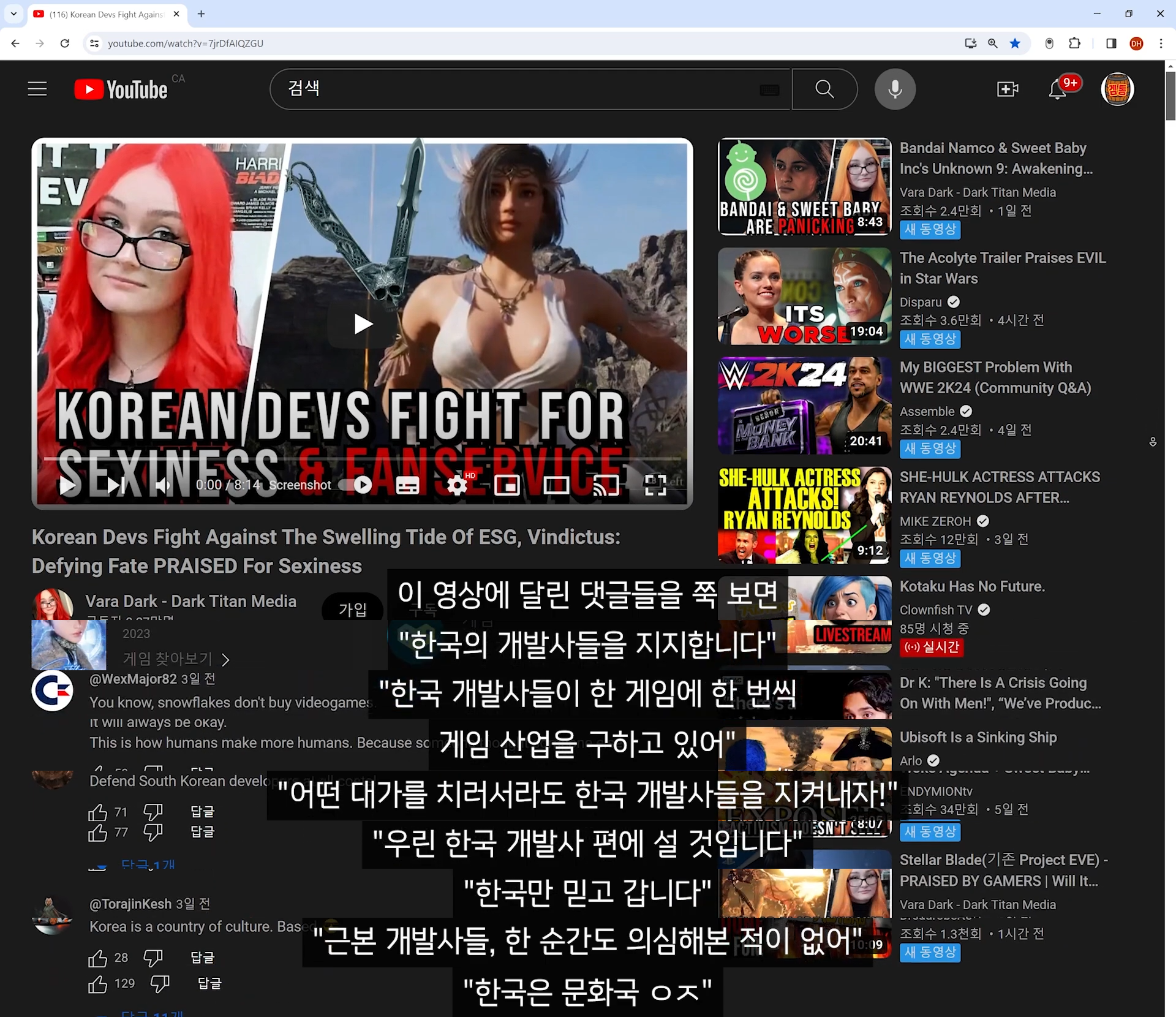
Task: Open the YouTube hamburger guide menu
Action: (37, 89)
